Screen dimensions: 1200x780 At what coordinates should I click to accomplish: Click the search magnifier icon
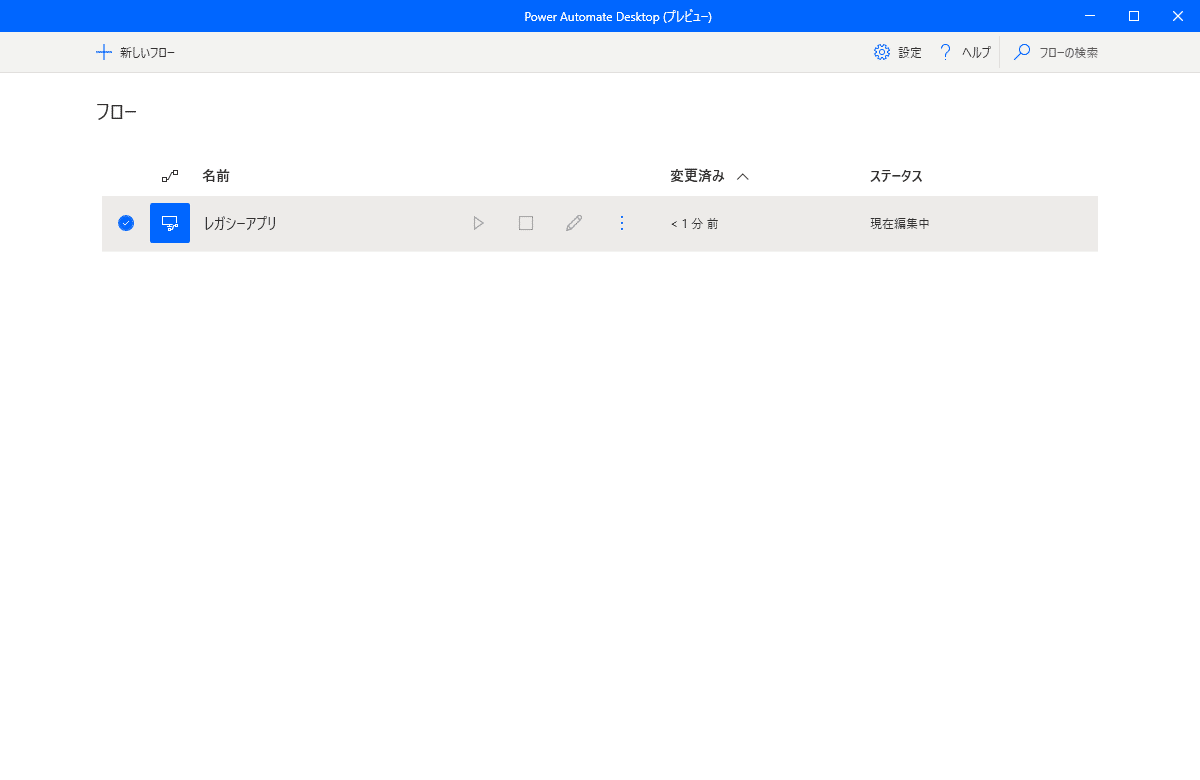pyautogui.click(x=1021, y=51)
